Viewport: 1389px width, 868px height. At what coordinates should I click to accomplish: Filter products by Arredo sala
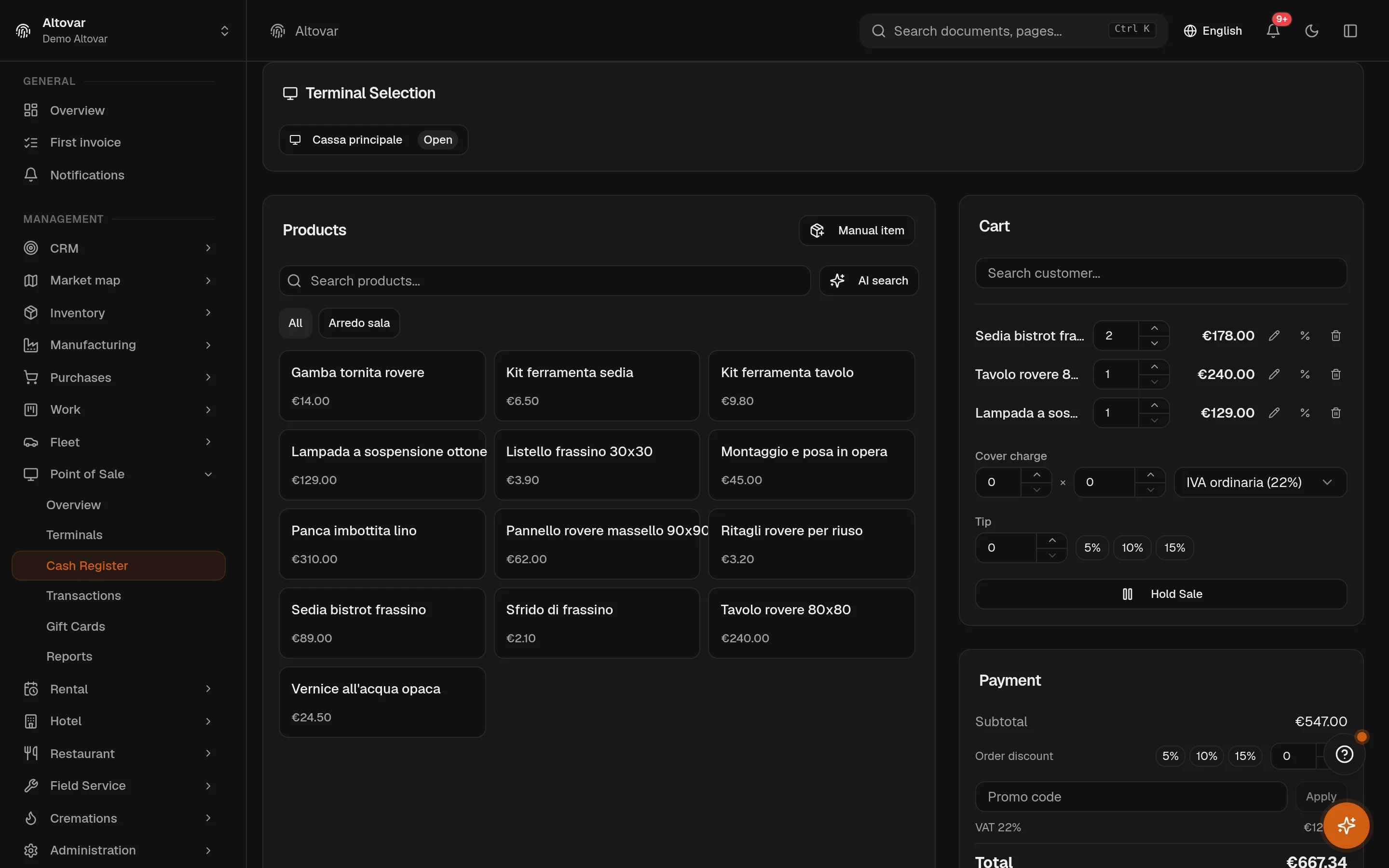pos(359,323)
